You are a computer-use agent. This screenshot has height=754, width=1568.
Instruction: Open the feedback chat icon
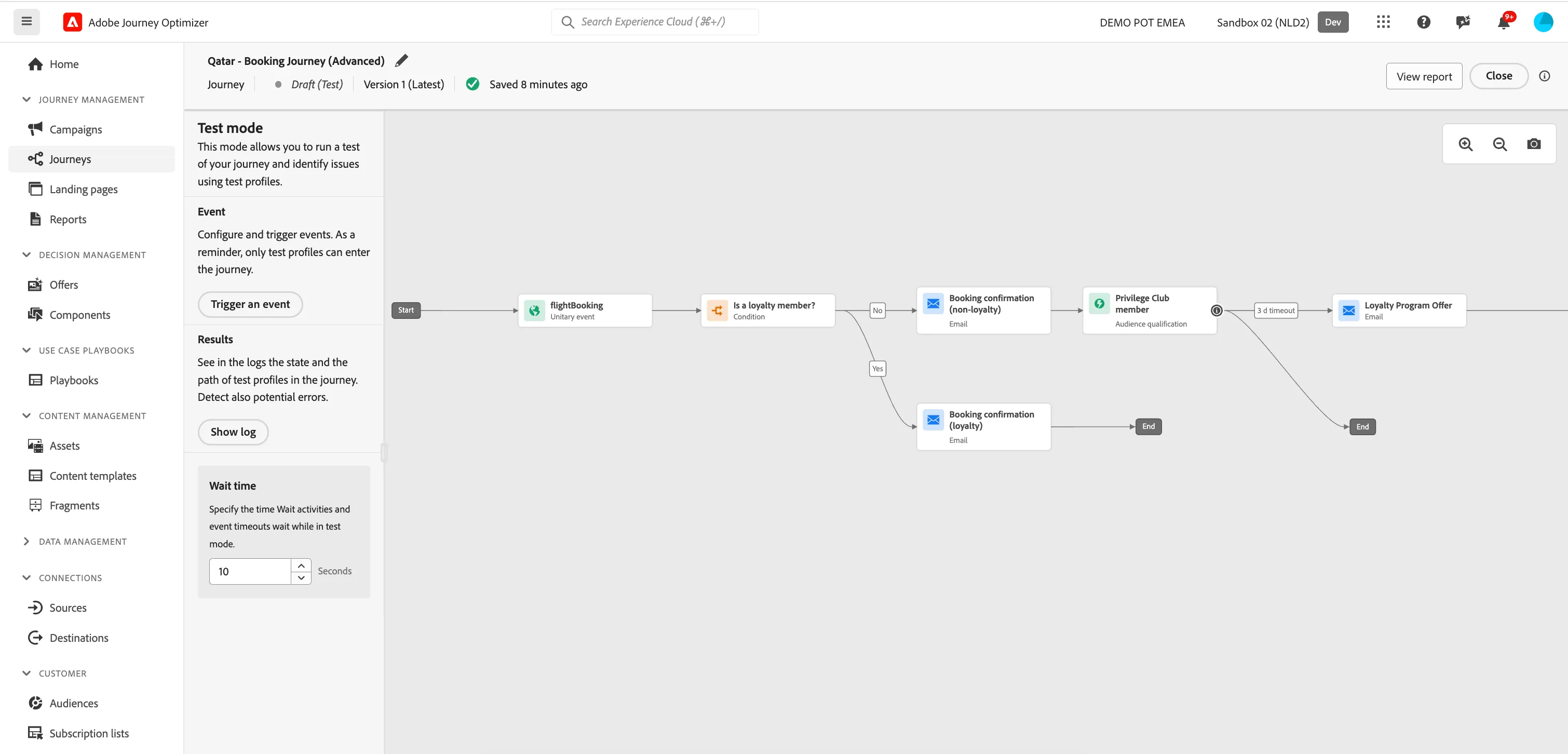tap(1463, 22)
